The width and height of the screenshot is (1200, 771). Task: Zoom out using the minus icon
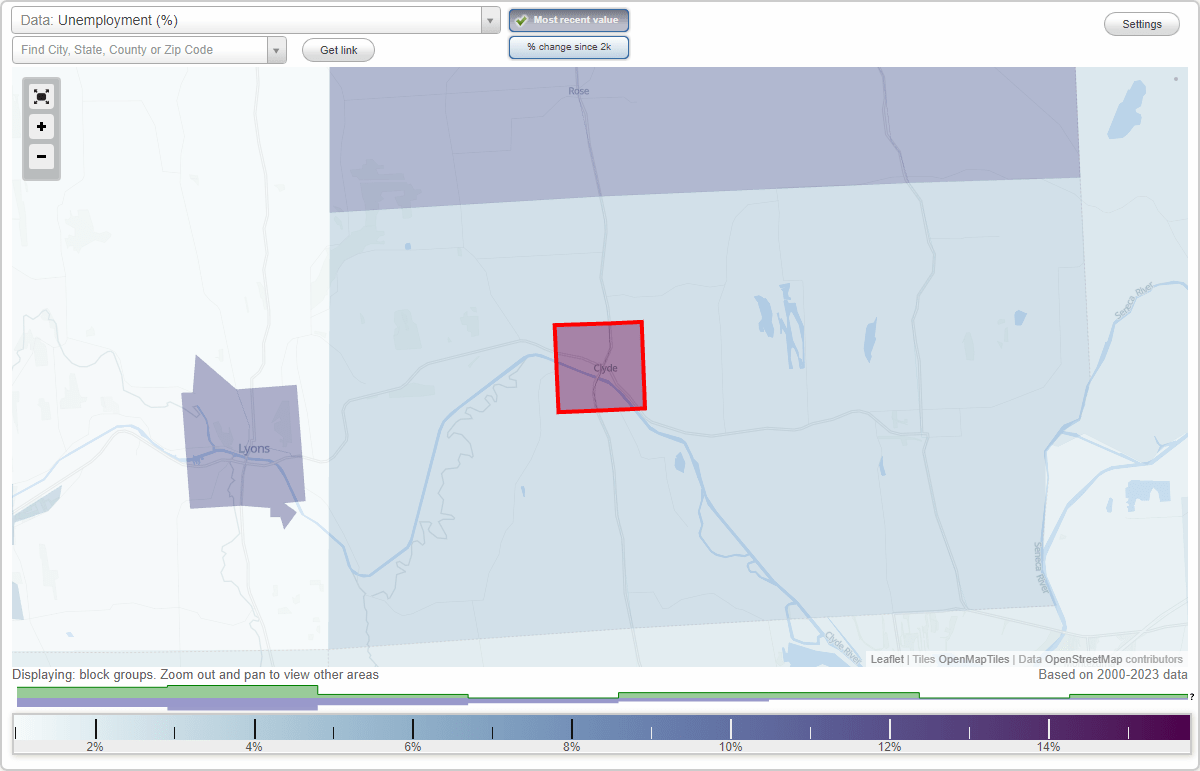coord(41,157)
